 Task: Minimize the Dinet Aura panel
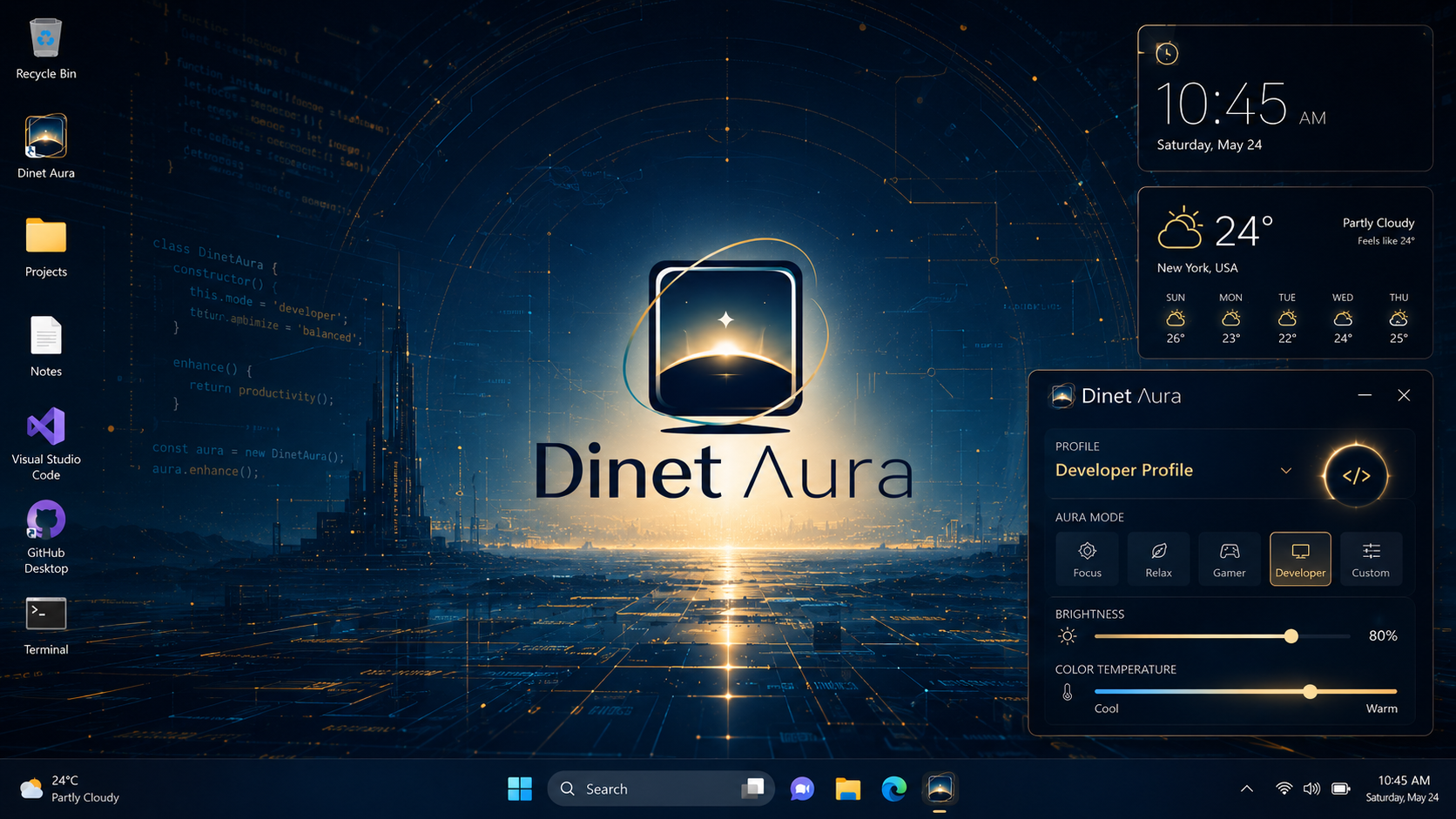point(1365,395)
